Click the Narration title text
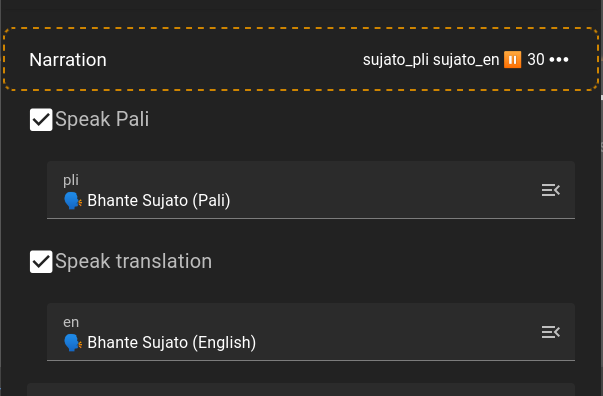The image size is (603, 396). coord(68,60)
